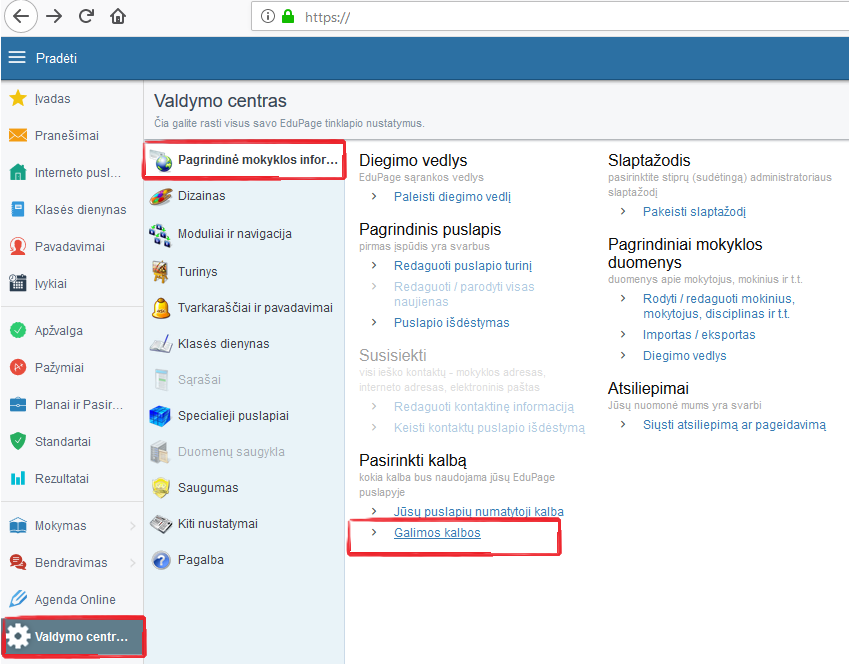
Task: Click the green shield icon for Standartai
Action: [x=18, y=441]
